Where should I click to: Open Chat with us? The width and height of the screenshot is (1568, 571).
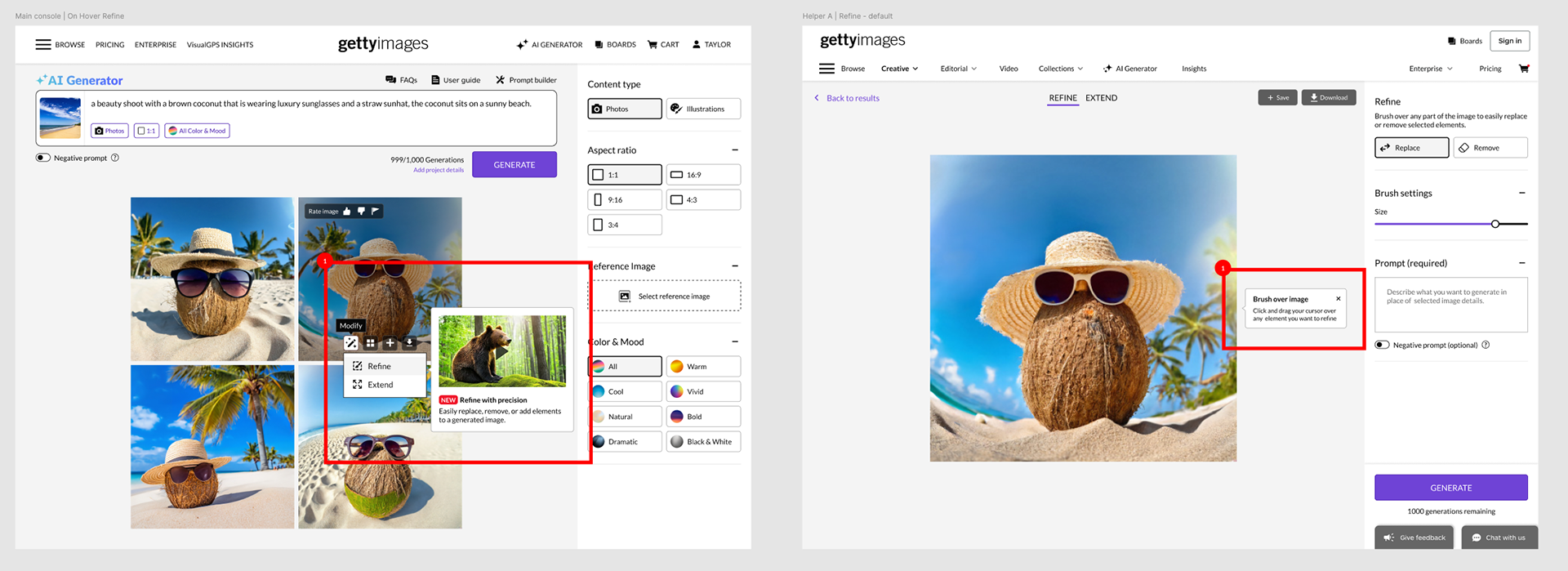(x=1499, y=538)
